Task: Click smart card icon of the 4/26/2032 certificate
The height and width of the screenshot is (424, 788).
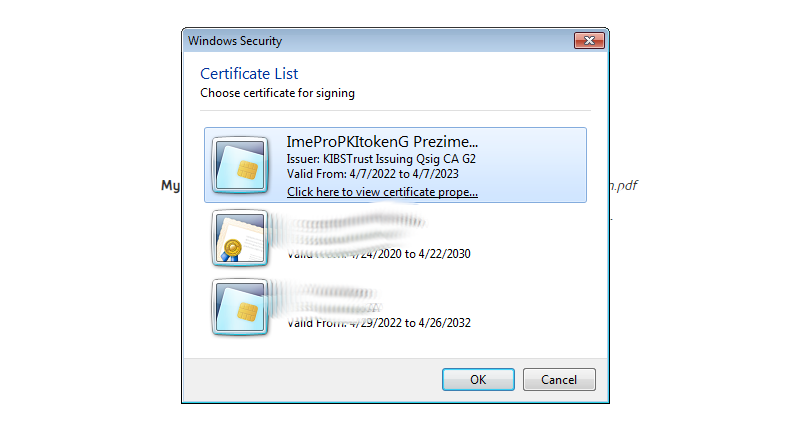Action: [239, 306]
